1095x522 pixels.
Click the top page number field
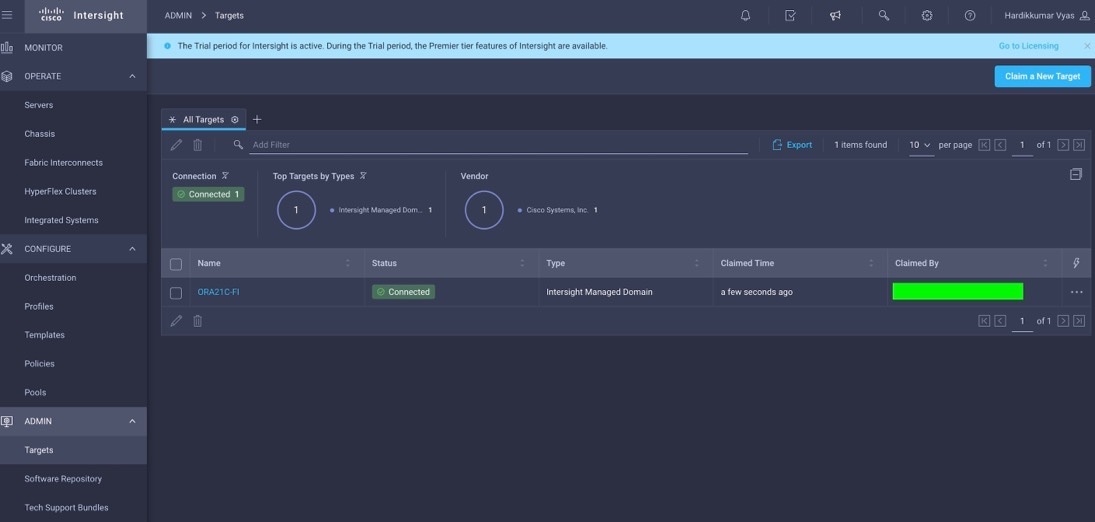coord(1022,145)
